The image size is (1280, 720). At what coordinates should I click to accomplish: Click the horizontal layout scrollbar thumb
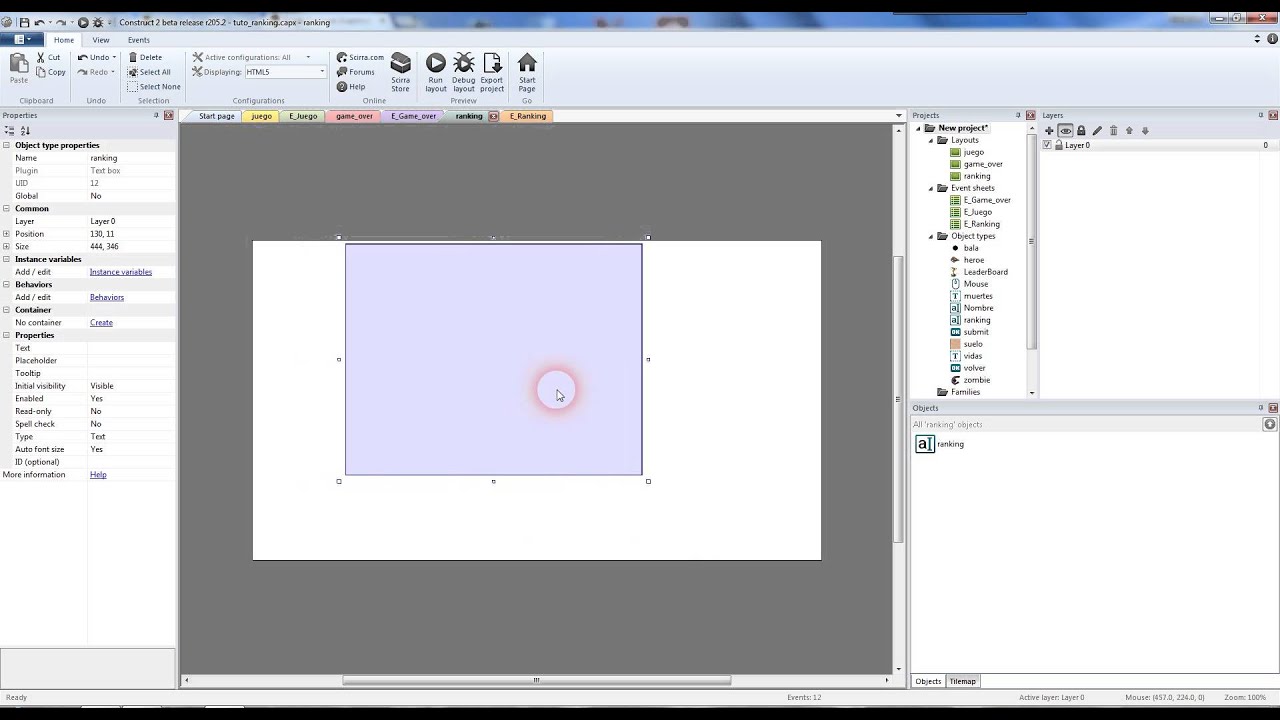(536, 680)
